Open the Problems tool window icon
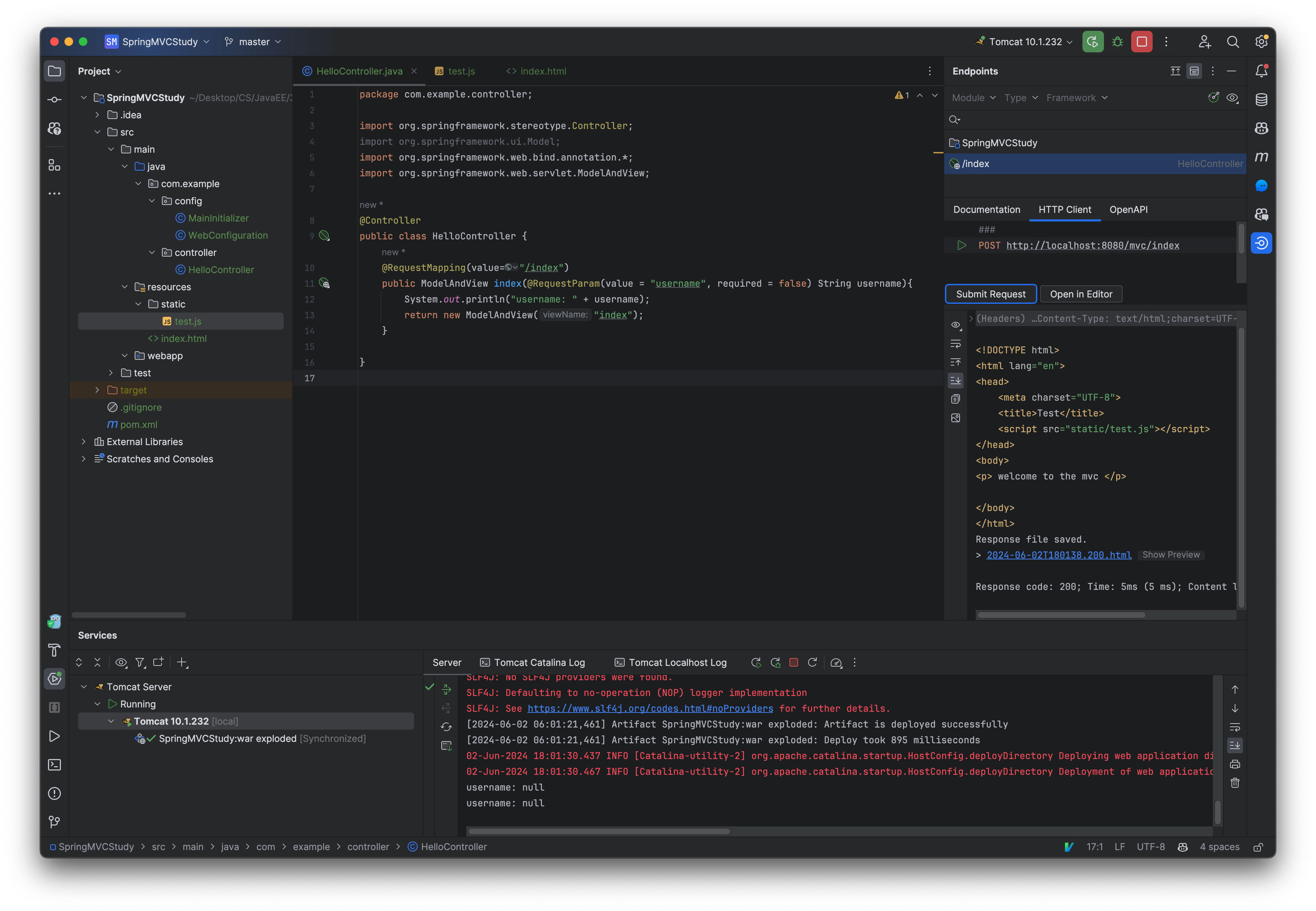Screen dimensions: 1316x911 [54, 793]
